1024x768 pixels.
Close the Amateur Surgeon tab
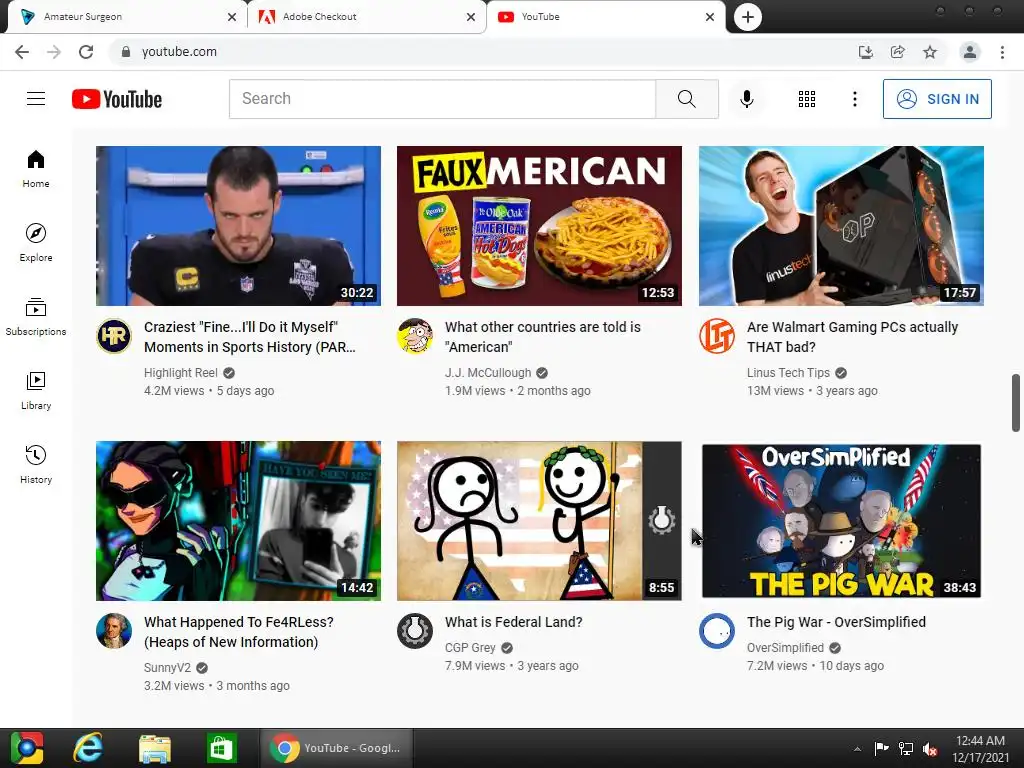[232, 17]
